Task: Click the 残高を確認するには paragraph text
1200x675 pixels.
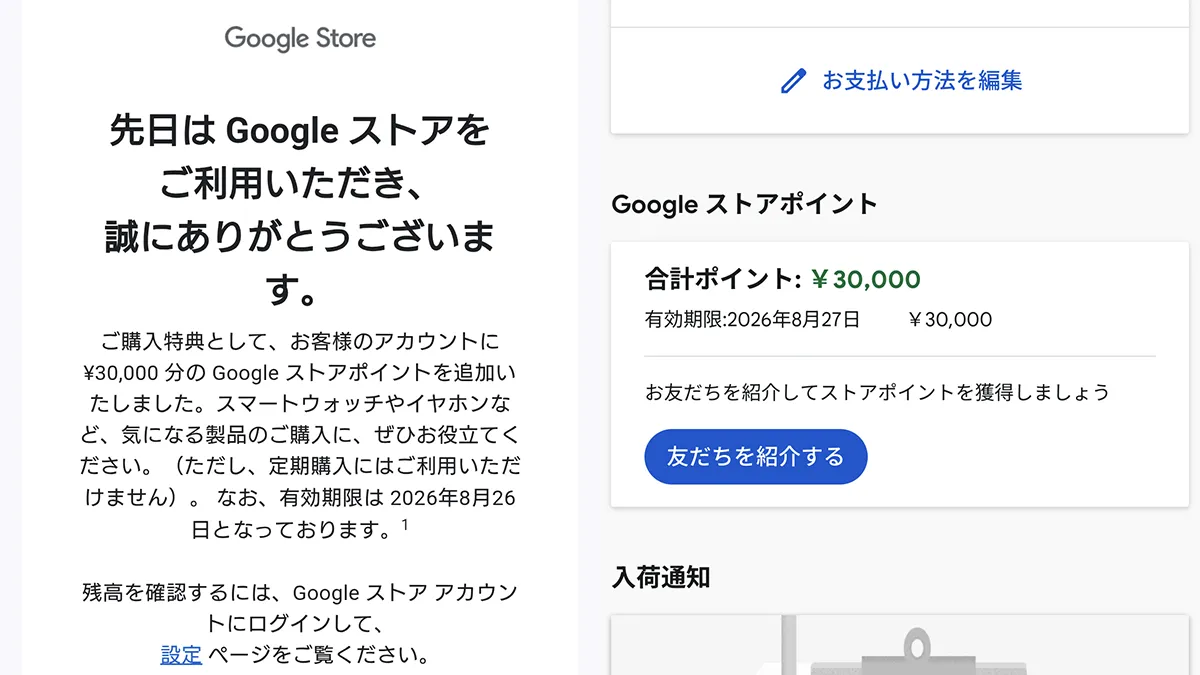Action: [300, 624]
